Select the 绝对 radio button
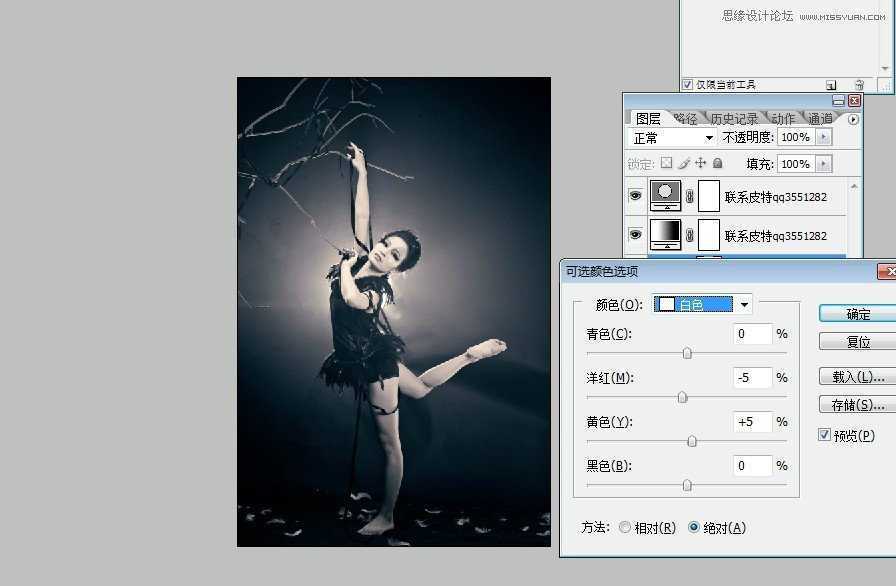The image size is (896, 586). pos(693,527)
